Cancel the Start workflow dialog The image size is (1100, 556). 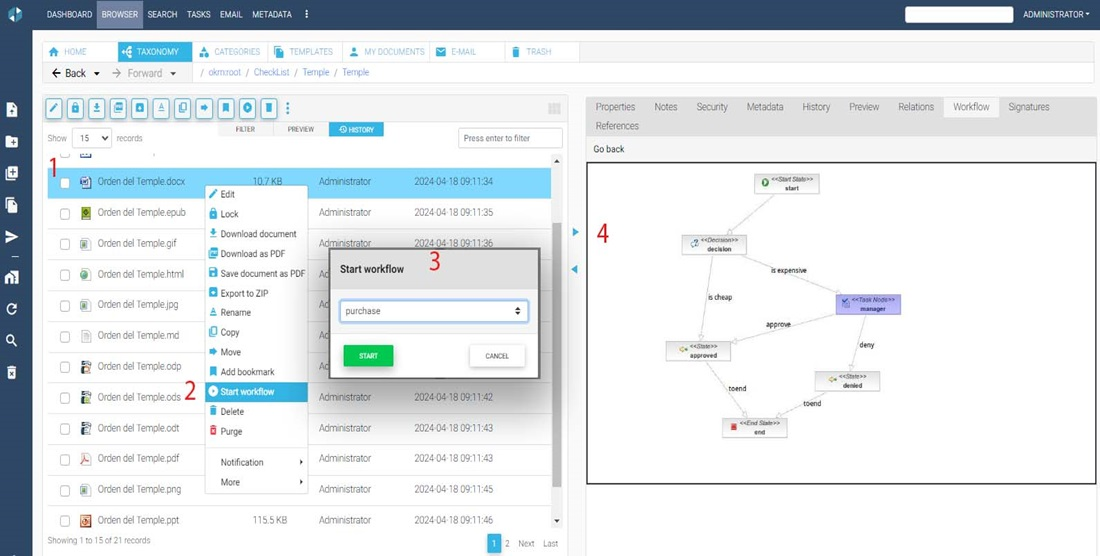point(497,356)
